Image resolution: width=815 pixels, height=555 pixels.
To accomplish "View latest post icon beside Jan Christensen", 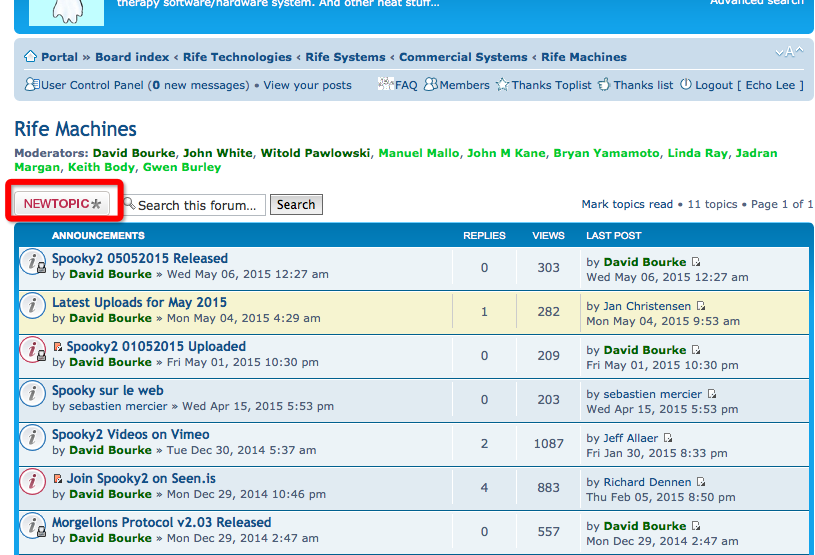I will pyautogui.click(x=701, y=306).
